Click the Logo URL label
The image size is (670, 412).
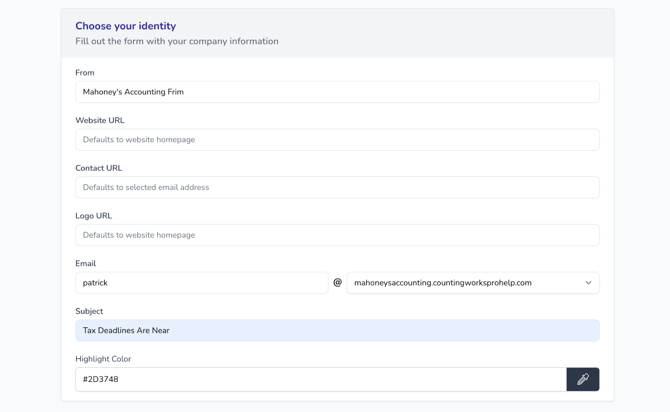[x=94, y=216]
